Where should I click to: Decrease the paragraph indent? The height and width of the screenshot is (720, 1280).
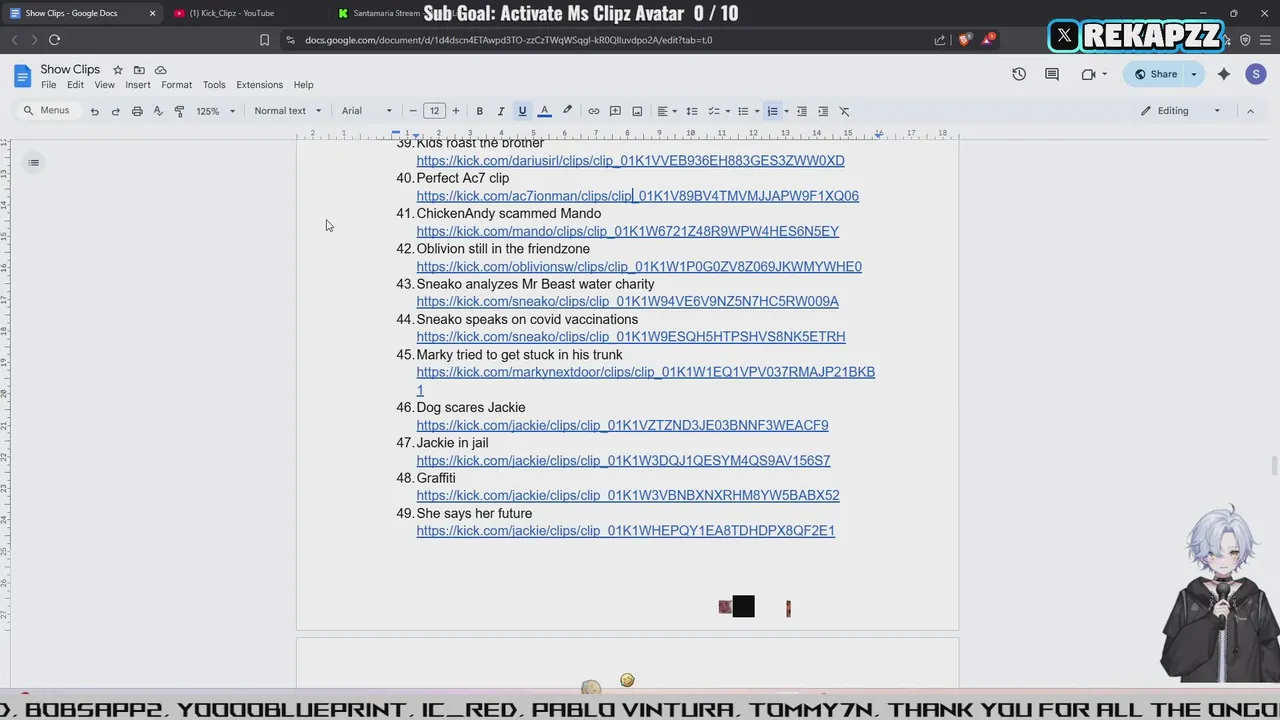pyautogui.click(x=802, y=111)
